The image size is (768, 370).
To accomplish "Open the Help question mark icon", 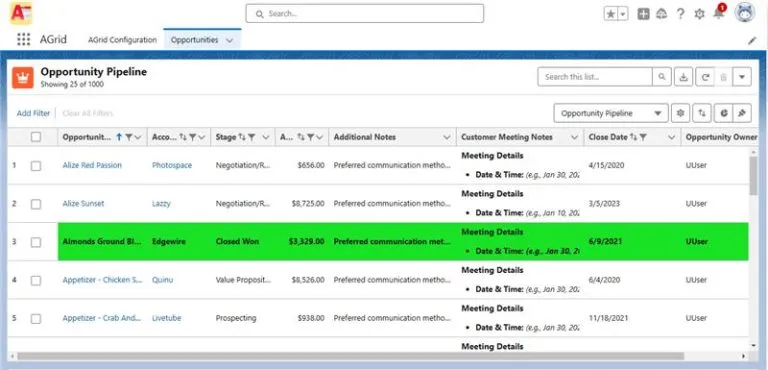I will click(x=680, y=14).
